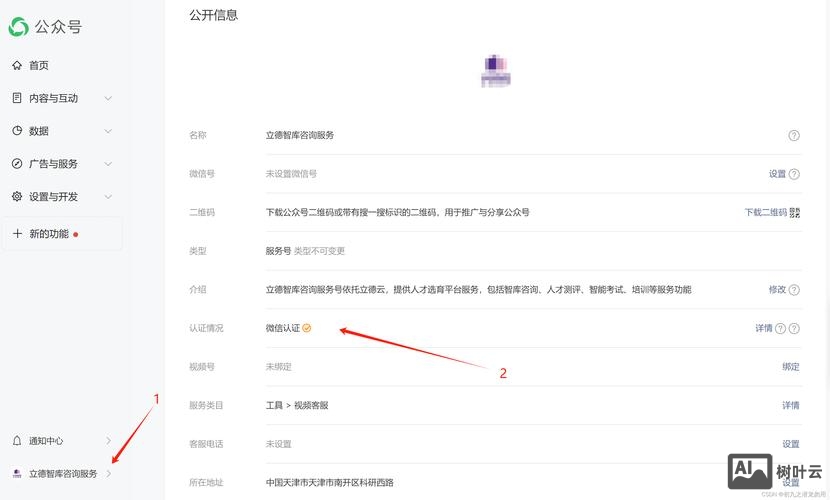Click 设置 link for 客服电话
830x500 pixels.
791,444
